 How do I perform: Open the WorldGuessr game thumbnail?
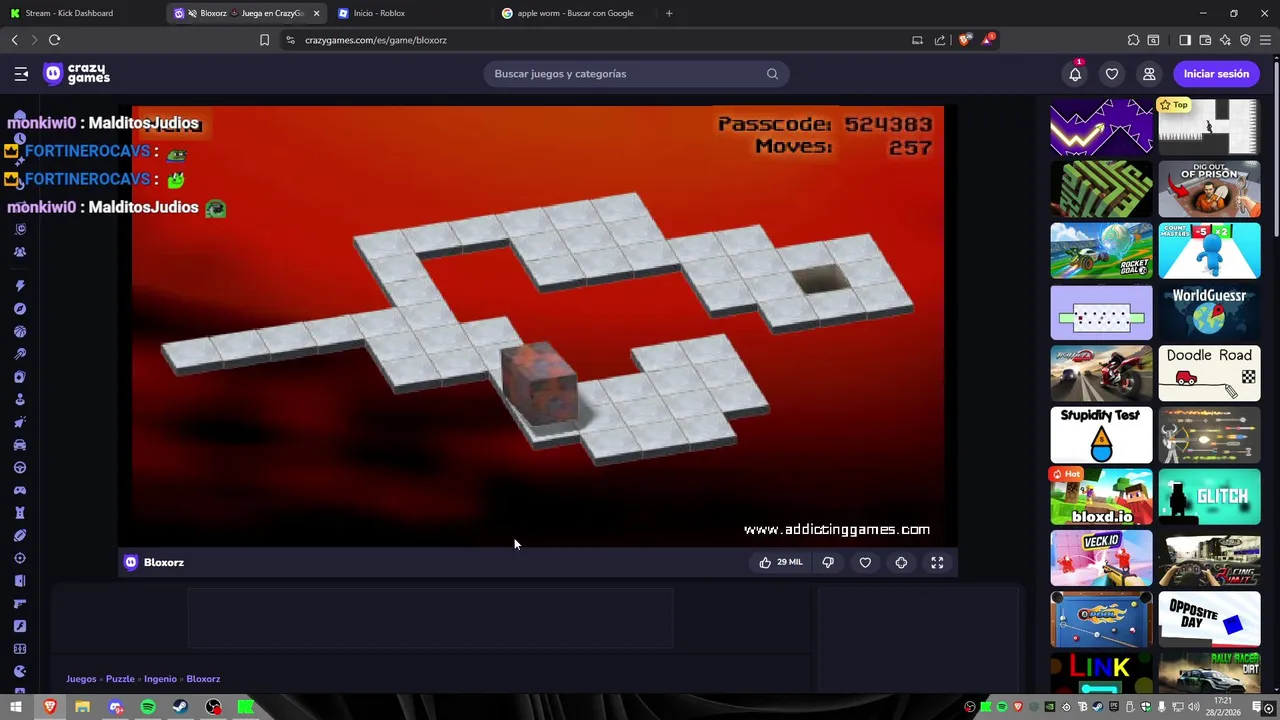coord(1209,312)
